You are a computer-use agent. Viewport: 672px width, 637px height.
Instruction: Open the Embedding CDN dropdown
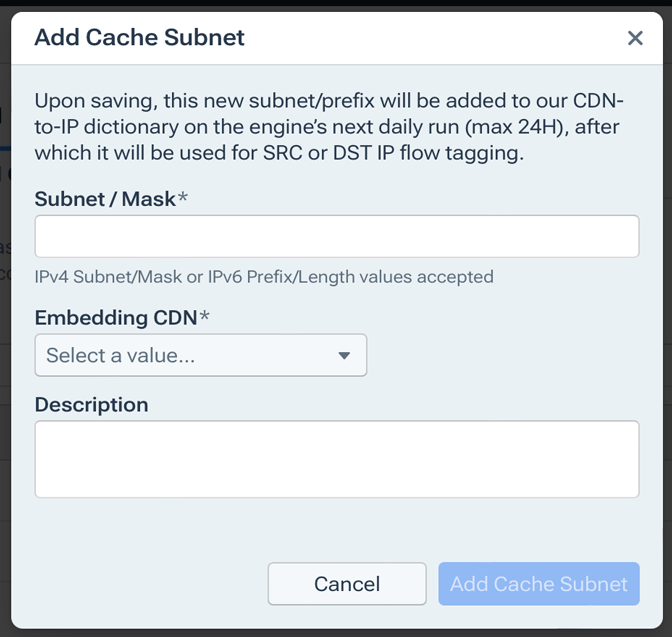point(200,355)
